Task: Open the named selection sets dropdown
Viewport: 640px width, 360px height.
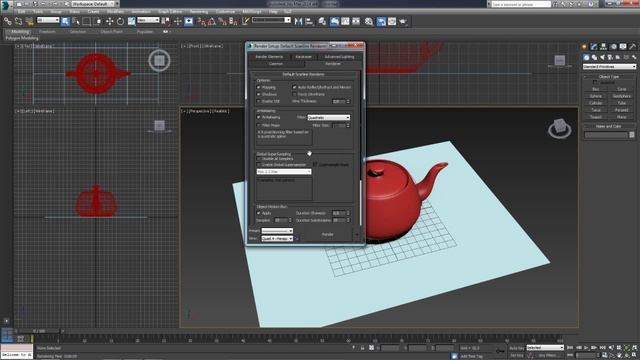Action: 271,20
